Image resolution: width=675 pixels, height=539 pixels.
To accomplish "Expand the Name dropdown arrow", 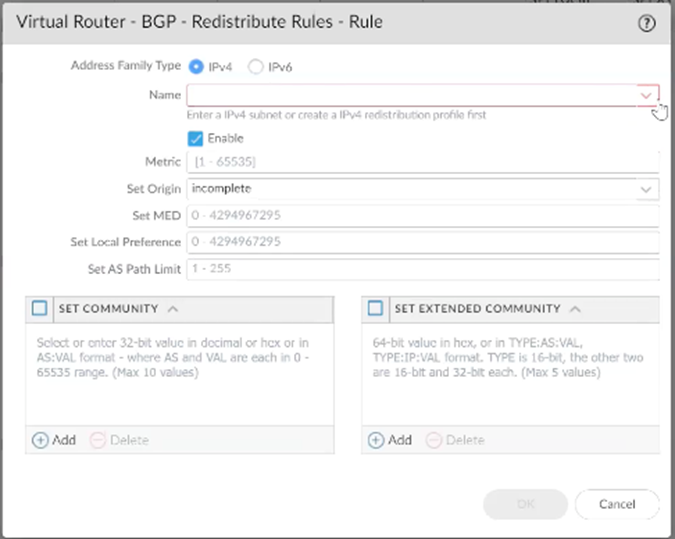I will (x=647, y=95).
